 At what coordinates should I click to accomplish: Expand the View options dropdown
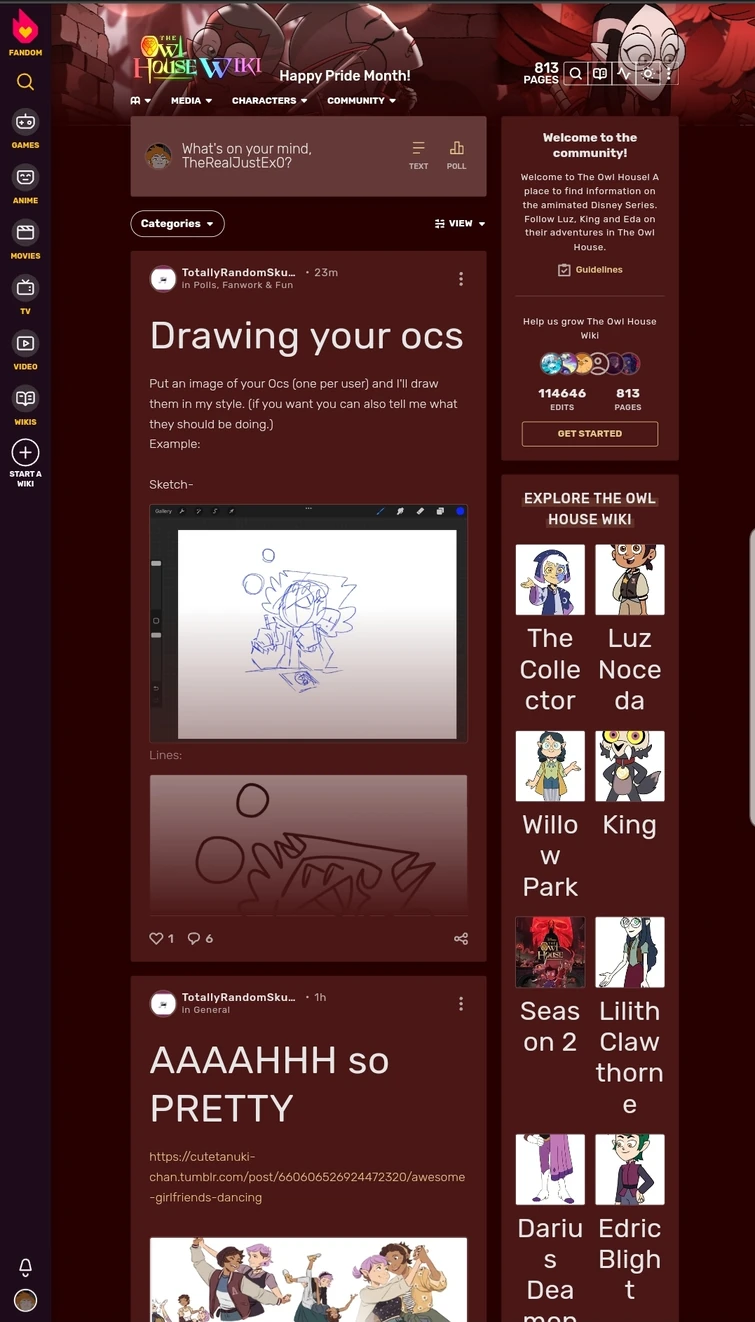click(460, 224)
